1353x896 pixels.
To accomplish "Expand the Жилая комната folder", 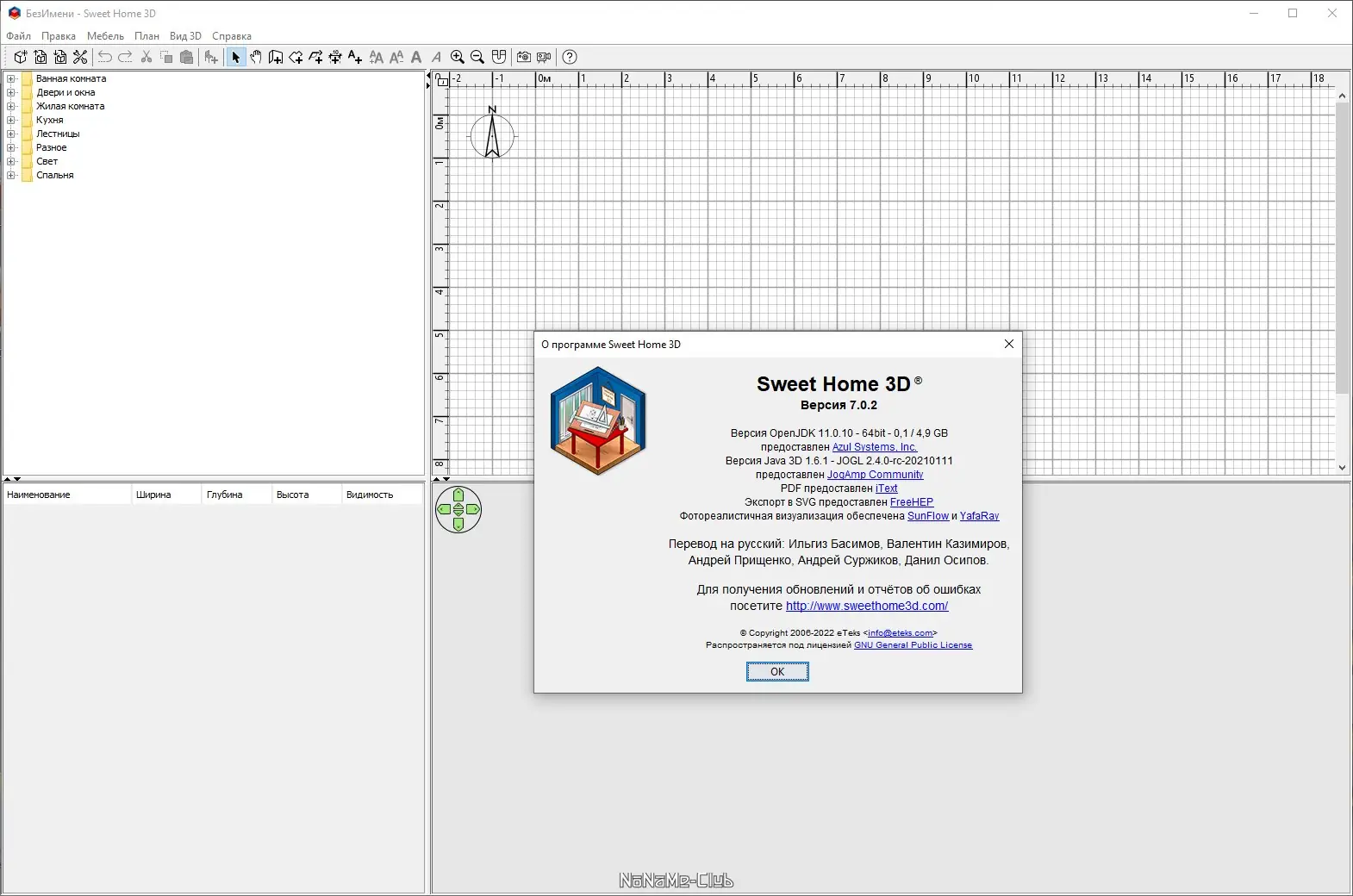I will click(x=11, y=106).
